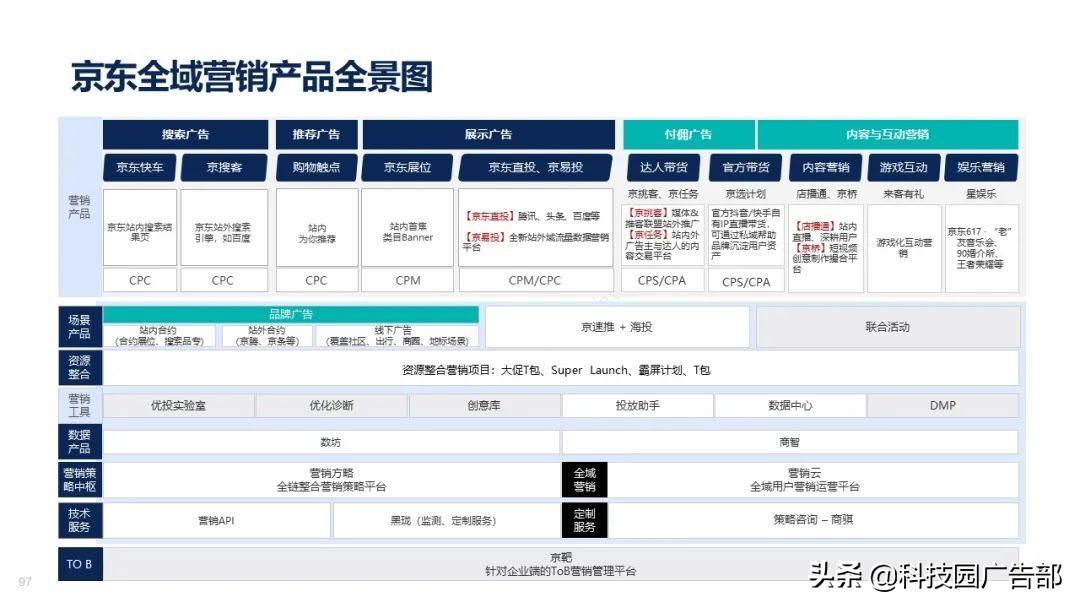Screen dimensions: 1080x608
Task: Select the 营销策略中枢 row label
Action: point(80,480)
